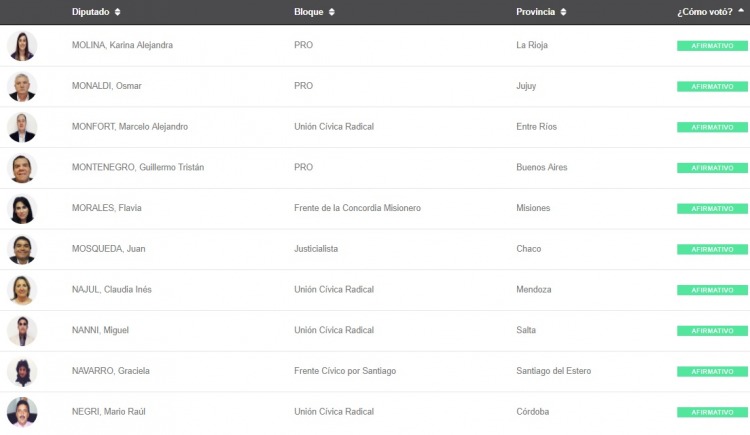Click Santiago del Estero province cell
Viewport: 750px width, 435px height.
pos(553,371)
